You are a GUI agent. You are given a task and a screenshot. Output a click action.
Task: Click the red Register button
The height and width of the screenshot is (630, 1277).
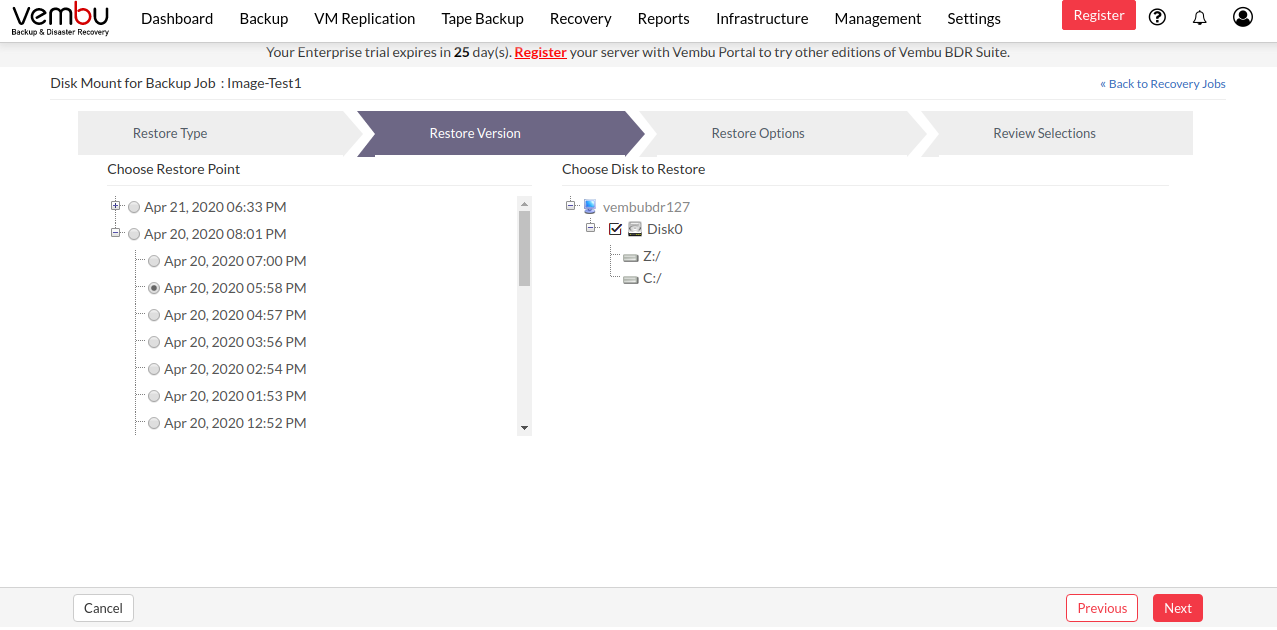(x=1099, y=15)
